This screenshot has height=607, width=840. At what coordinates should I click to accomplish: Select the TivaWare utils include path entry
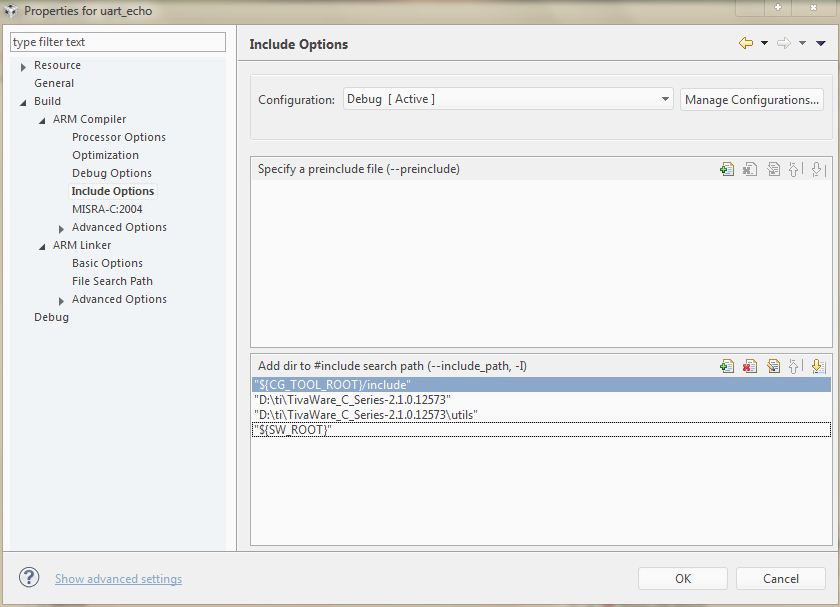pyautogui.click(x=366, y=414)
